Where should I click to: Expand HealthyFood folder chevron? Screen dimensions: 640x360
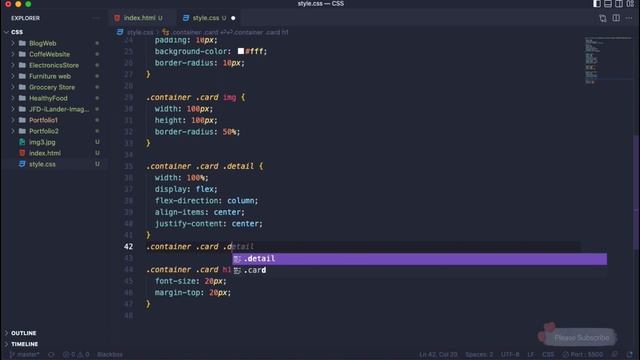(x=13, y=98)
